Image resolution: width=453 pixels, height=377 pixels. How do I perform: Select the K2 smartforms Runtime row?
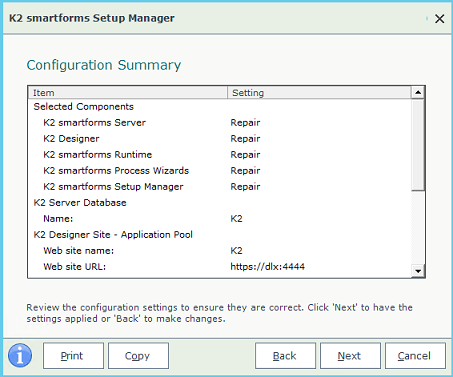tap(220, 155)
